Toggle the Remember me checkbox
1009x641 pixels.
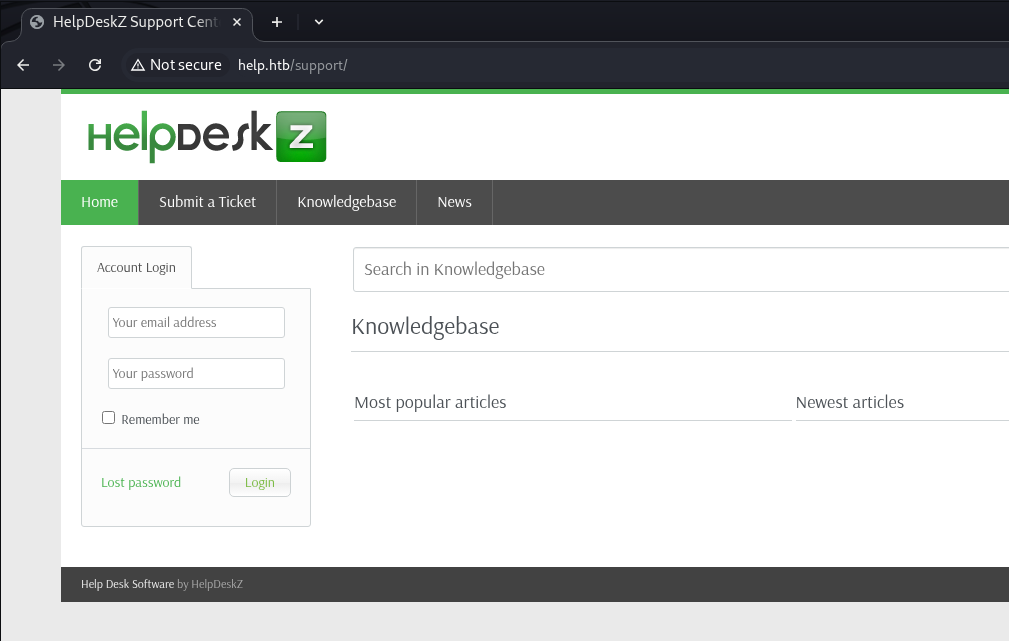point(109,418)
